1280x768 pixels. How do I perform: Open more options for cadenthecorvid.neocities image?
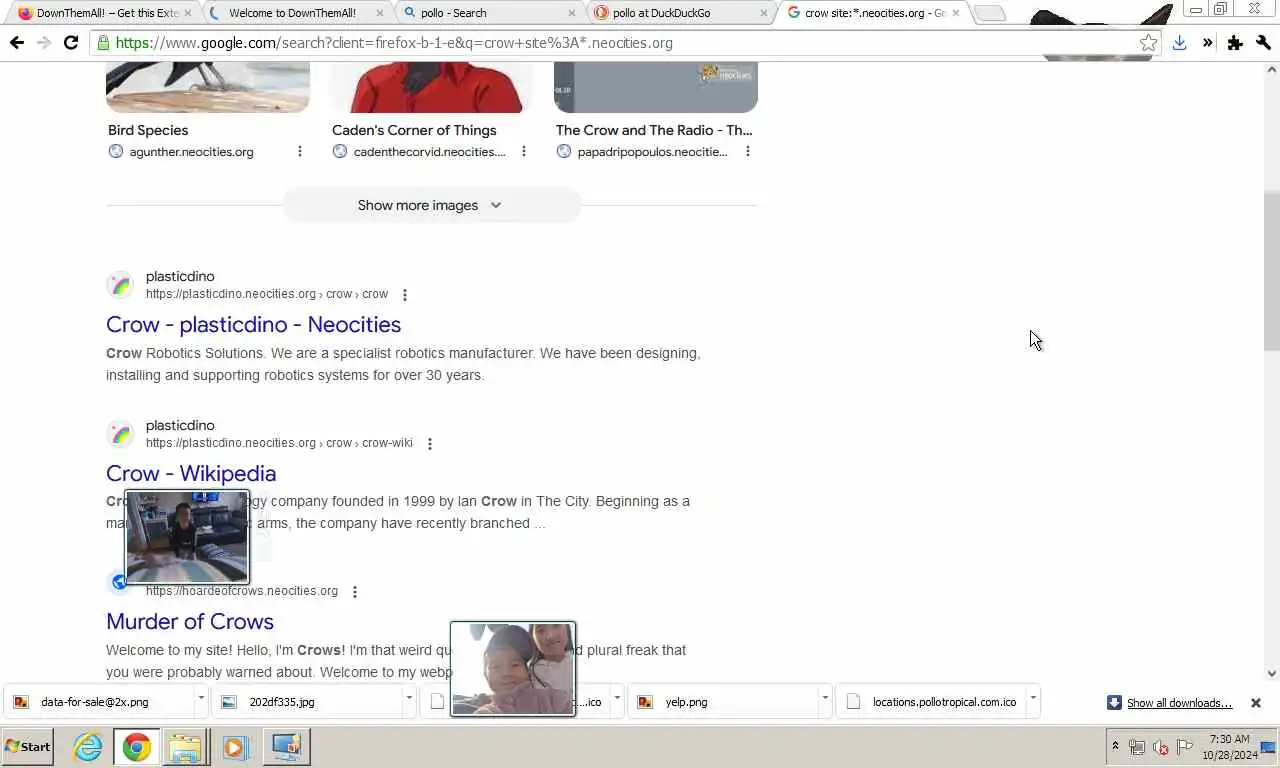[524, 152]
